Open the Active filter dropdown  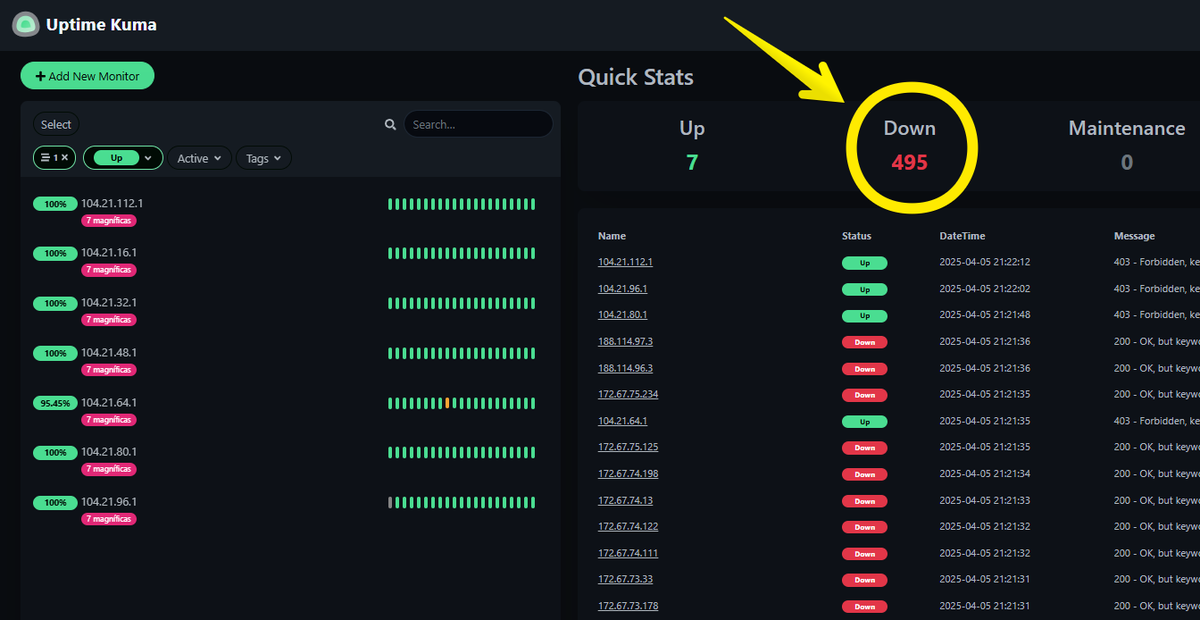tap(199, 158)
